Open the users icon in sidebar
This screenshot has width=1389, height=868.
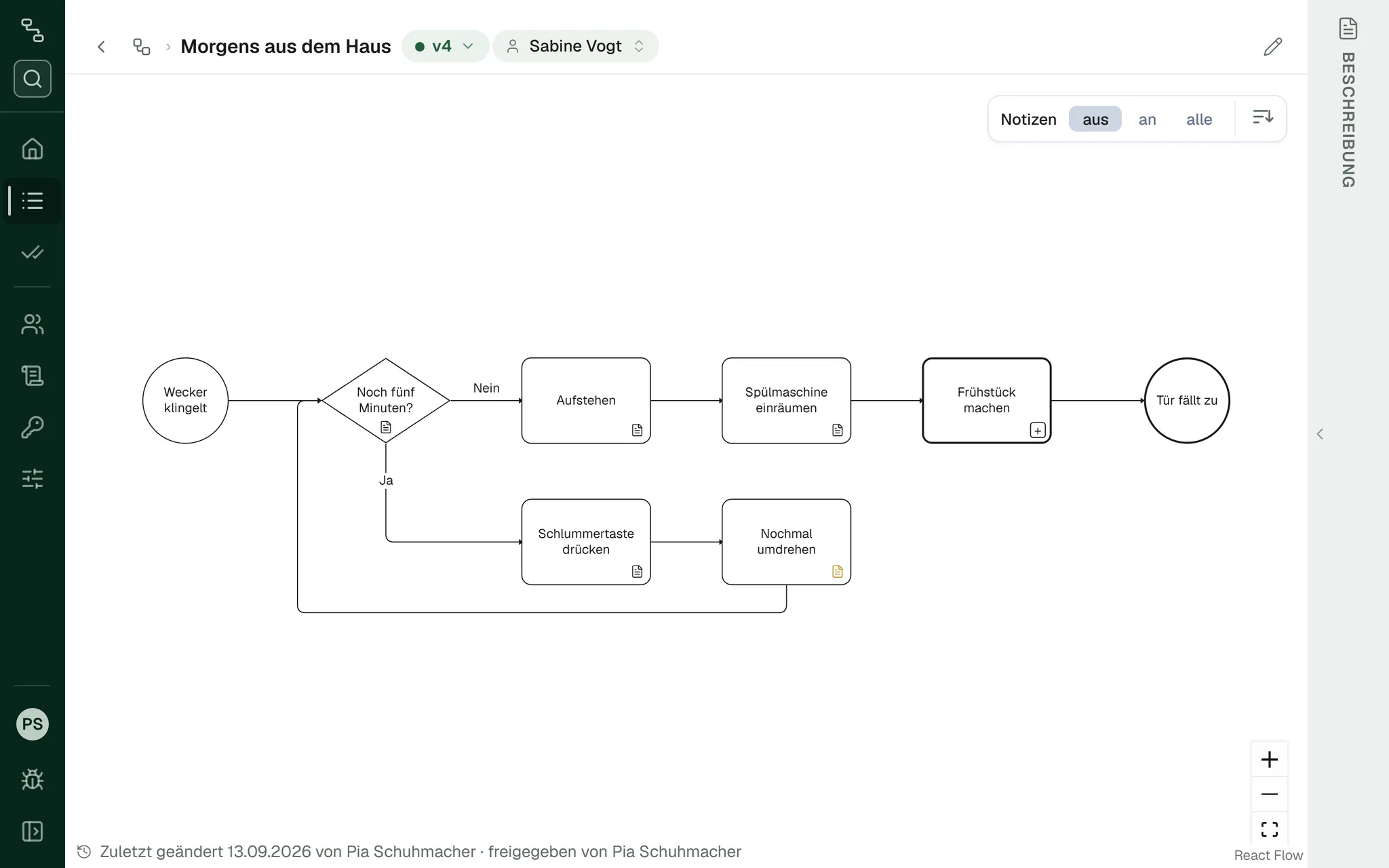[33, 324]
